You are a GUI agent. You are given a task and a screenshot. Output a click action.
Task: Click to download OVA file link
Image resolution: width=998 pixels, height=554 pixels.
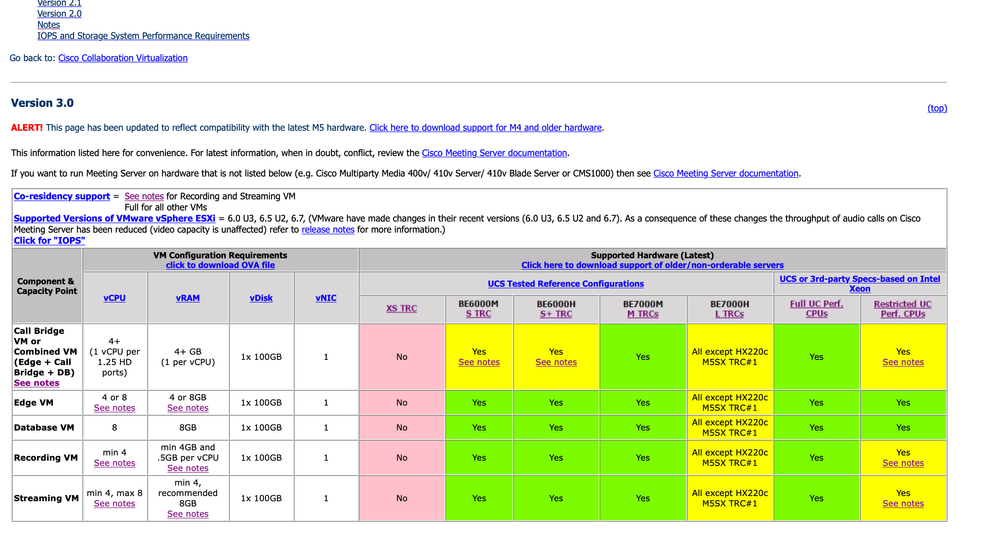220,265
